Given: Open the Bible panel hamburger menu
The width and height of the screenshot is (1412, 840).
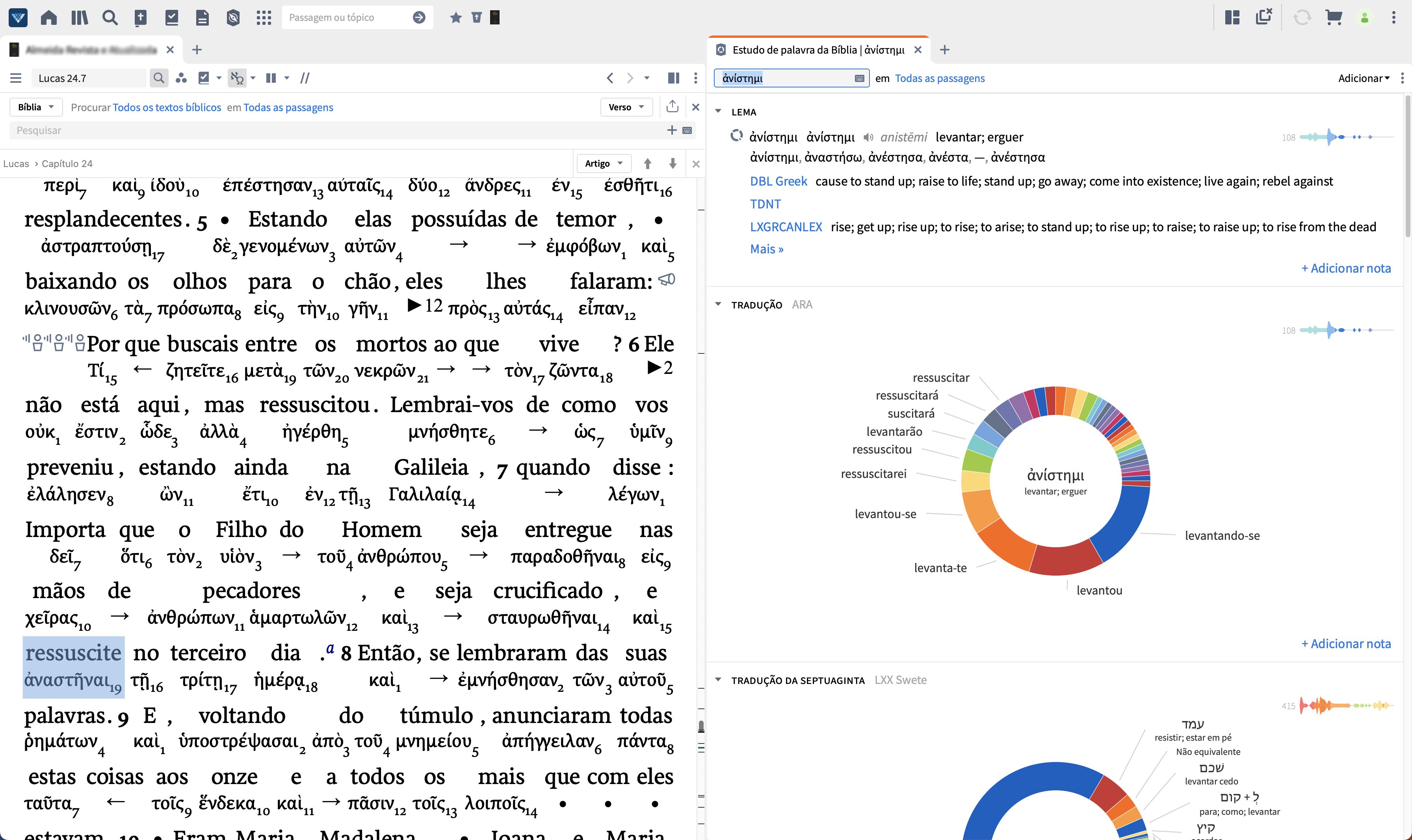Looking at the screenshot, I should [x=16, y=78].
